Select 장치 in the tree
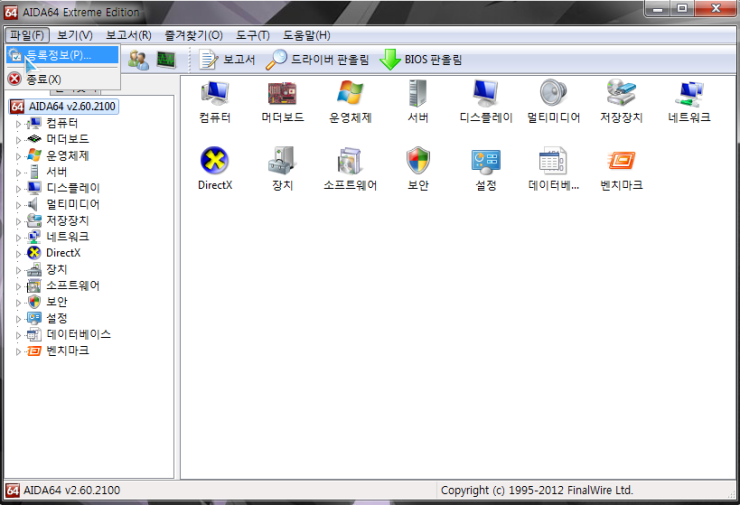The height and width of the screenshot is (505, 740). [x=56, y=269]
